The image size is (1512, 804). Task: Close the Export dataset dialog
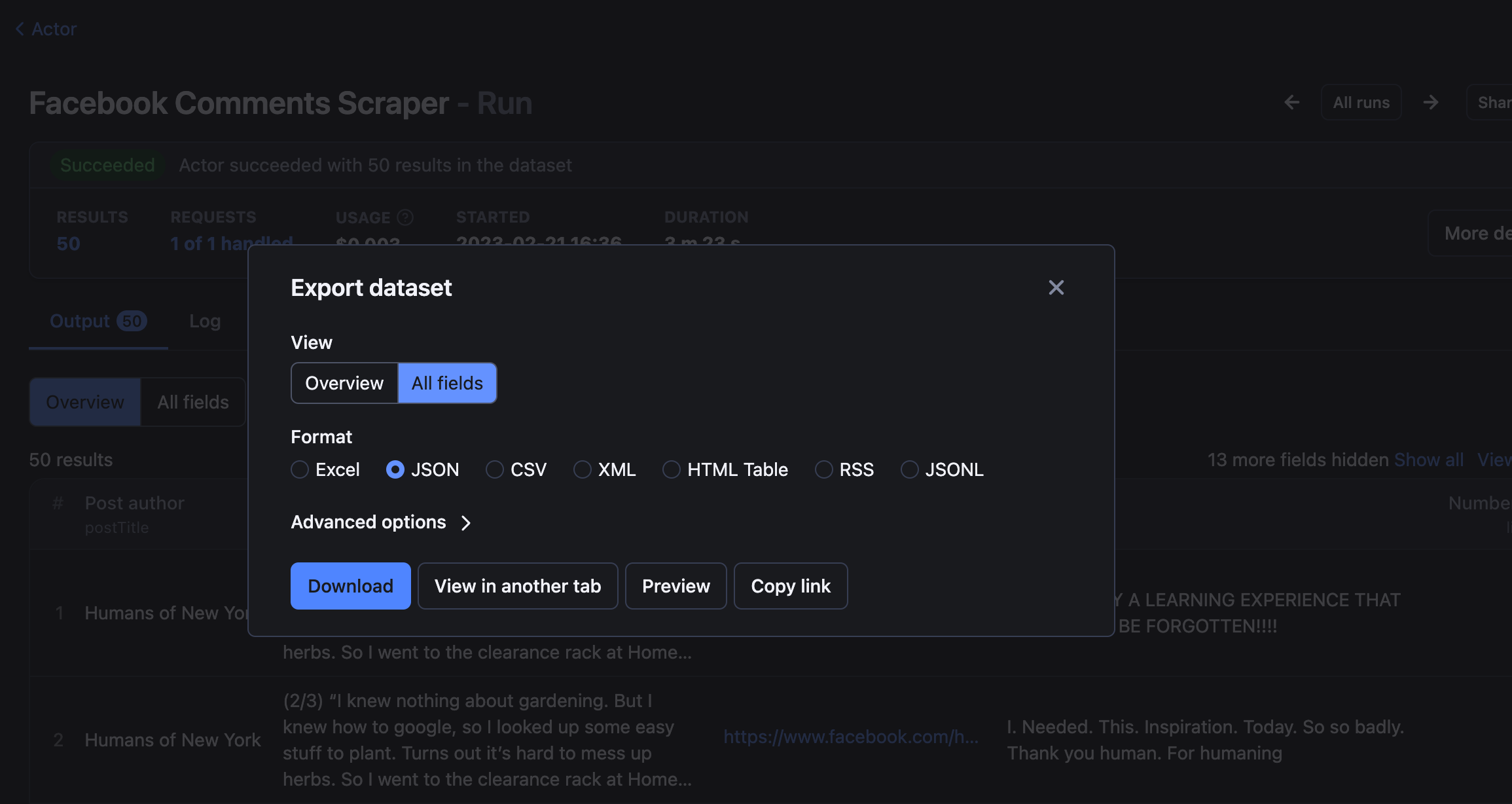tap(1056, 287)
